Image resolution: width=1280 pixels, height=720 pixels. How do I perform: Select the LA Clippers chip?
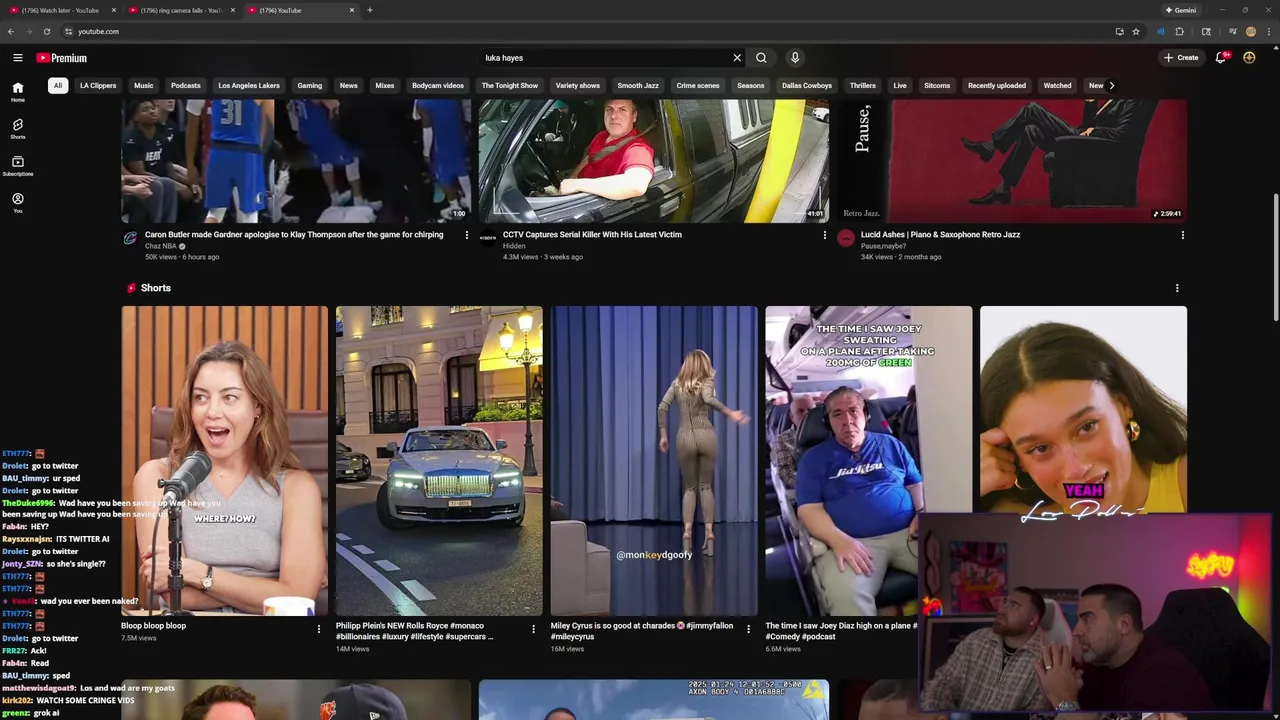98,85
